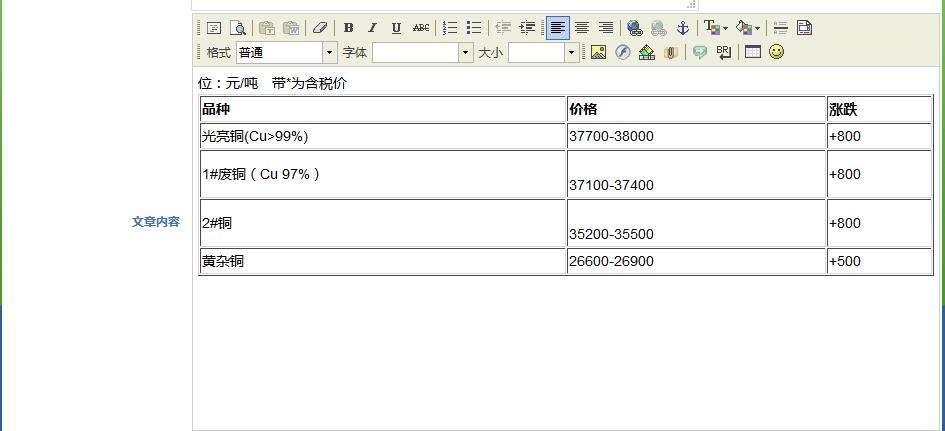Select the paste as plain text icon
This screenshot has width=945, height=431.
click(x=267, y=28)
